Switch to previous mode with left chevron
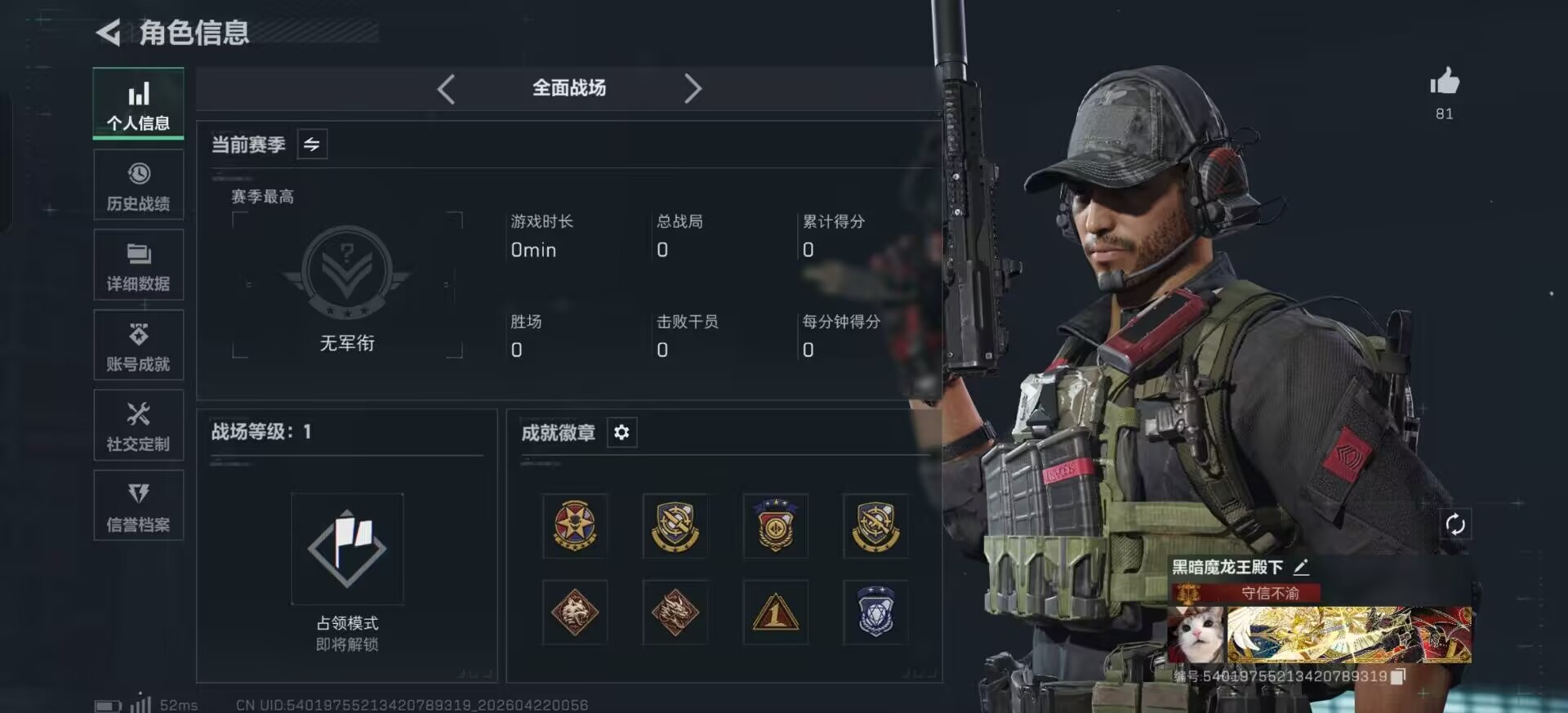 click(446, 88)
